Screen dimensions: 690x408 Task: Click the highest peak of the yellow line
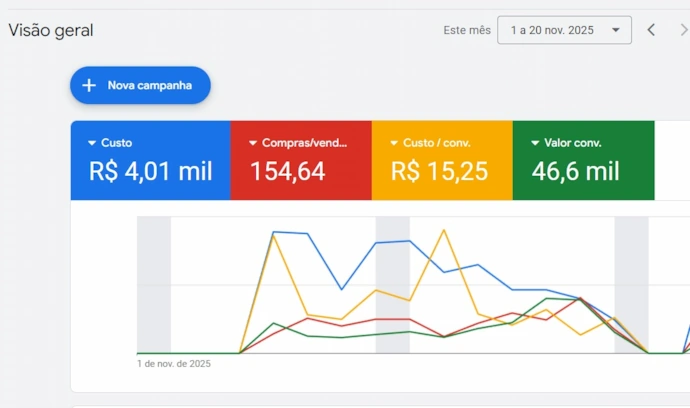(x=442, y=230)
